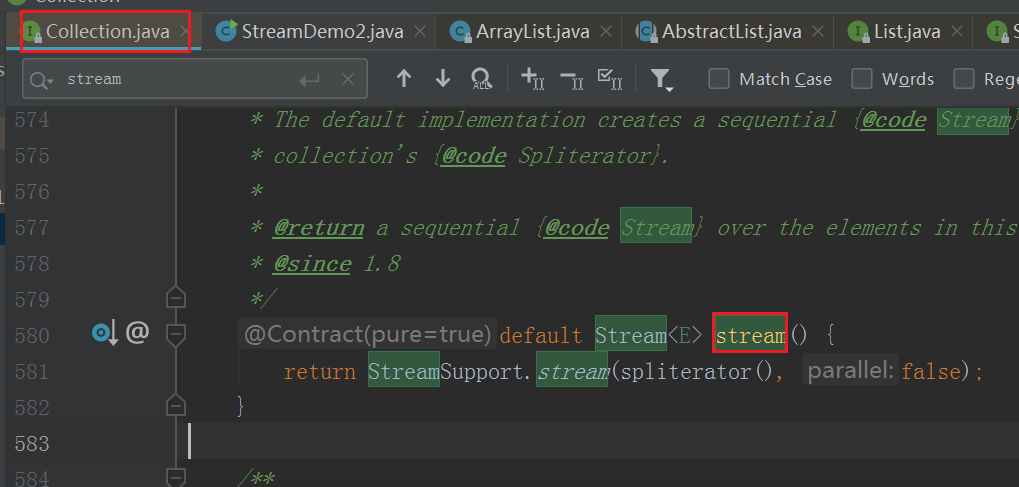Click line number 580 in the gutter
The image size is (1019, 487).
click(x=32, y=336)
